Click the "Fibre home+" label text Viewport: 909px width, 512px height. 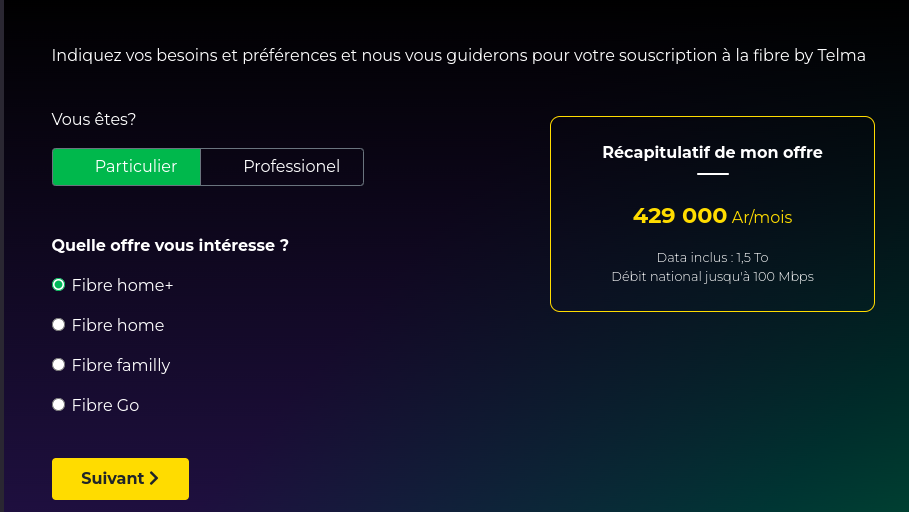[122, 285]
